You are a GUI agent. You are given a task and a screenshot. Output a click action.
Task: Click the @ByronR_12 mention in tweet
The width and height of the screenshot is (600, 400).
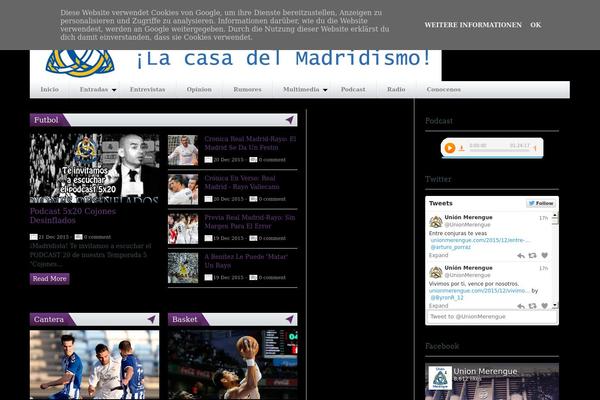pyautogui.click(x=447, y=297)
